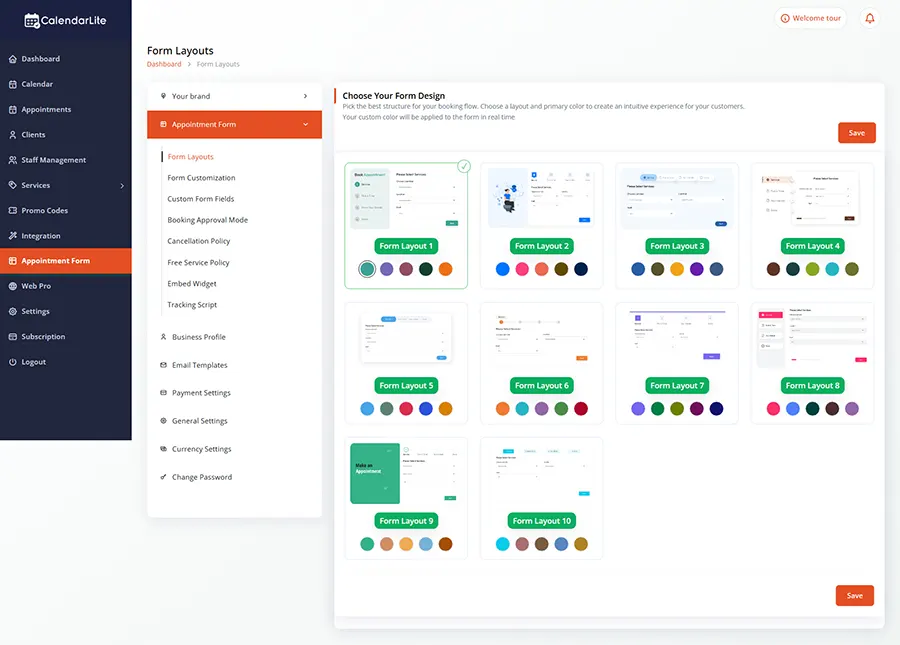The width and height of the screenshot is (900, 645).
Task: Select the Form Layout 5 preview thumbnail
Action: (406, 339)
